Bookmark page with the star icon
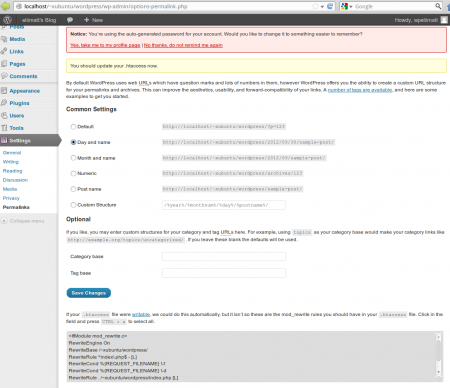Viewport: 450px width, 388px height. click(315, 6)
